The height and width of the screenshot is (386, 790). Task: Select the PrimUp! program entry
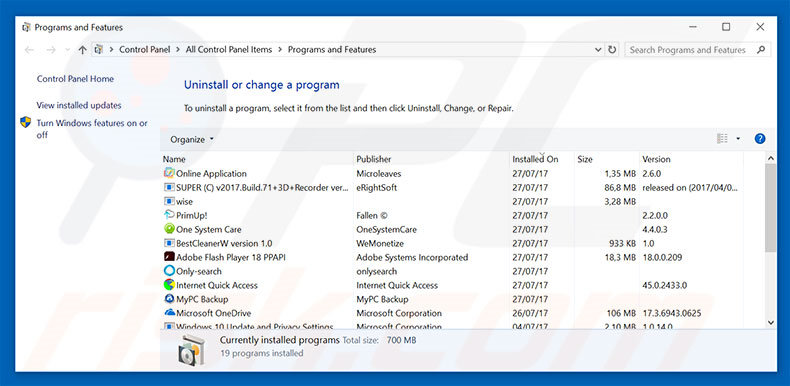[x=191, y=215]
